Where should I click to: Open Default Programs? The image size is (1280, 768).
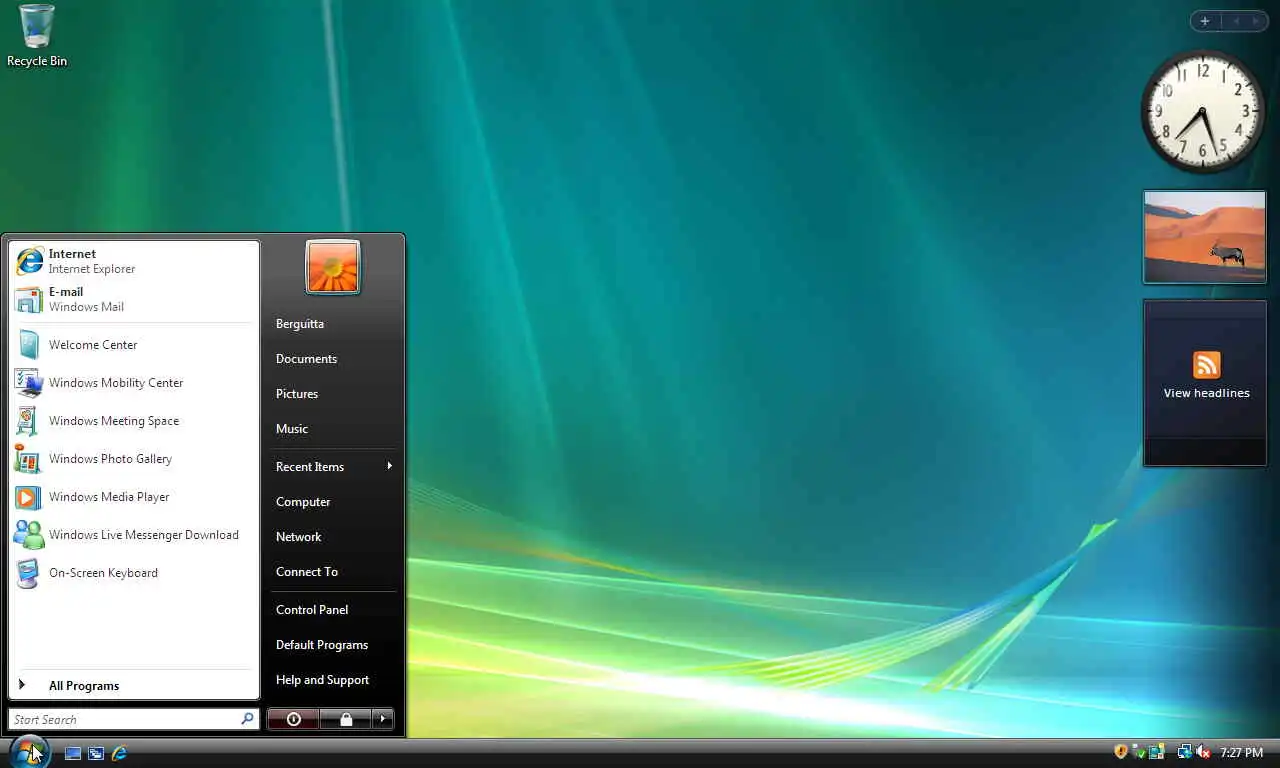click(334, 645)
